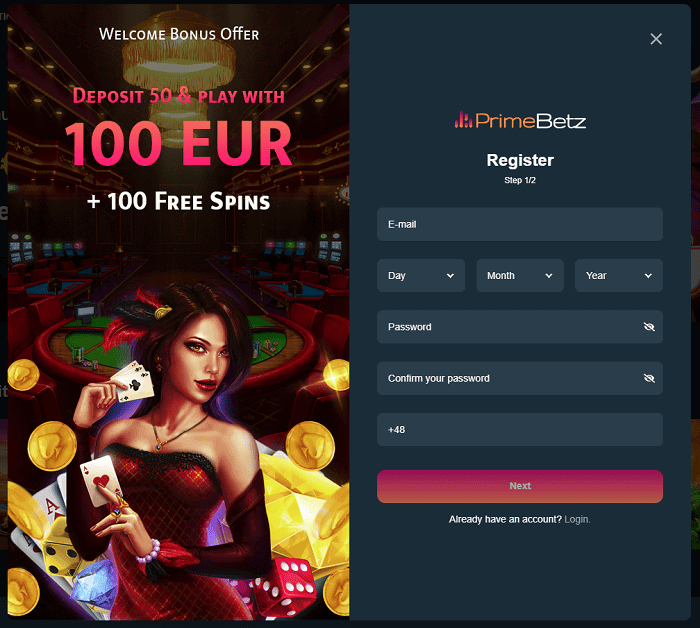The width and height of the screenshot is (700, 628).
Task: Click the Month dropdown chevron arrow
Action: (x=549, y=276)
